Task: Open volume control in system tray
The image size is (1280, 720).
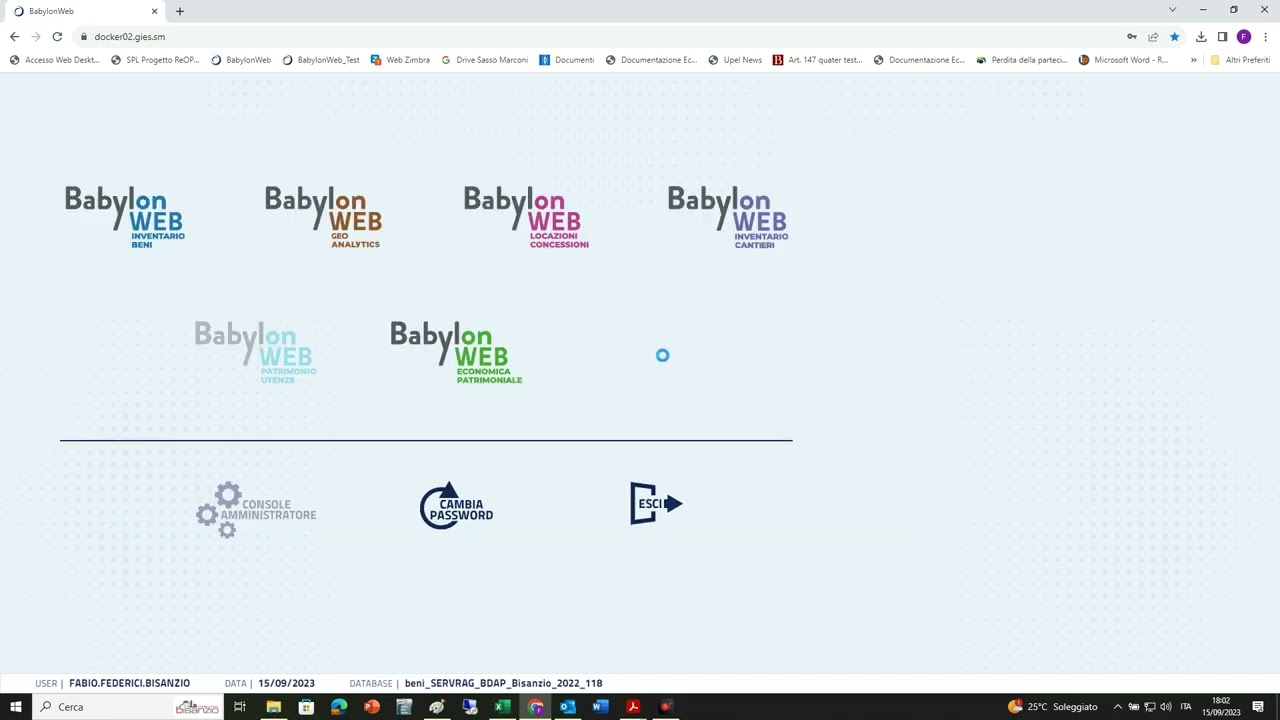Action: click(x=1165, y=707)
